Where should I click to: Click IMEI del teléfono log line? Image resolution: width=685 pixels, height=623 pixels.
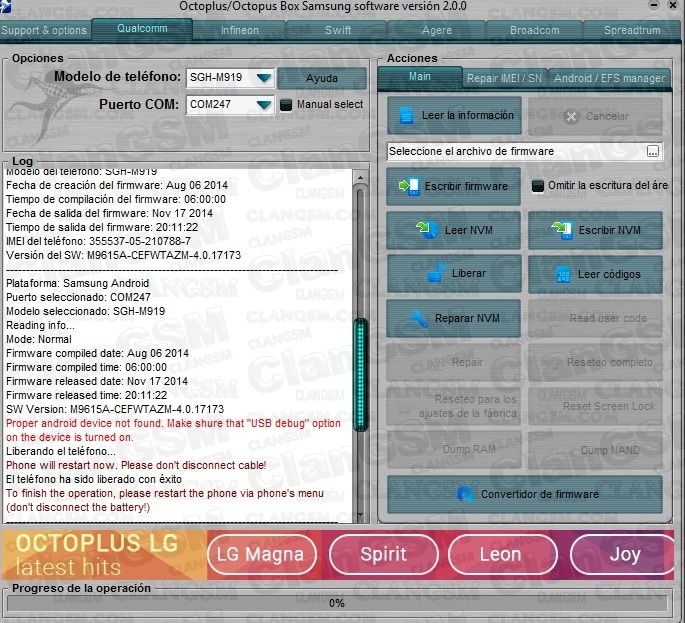click(98, 241)
